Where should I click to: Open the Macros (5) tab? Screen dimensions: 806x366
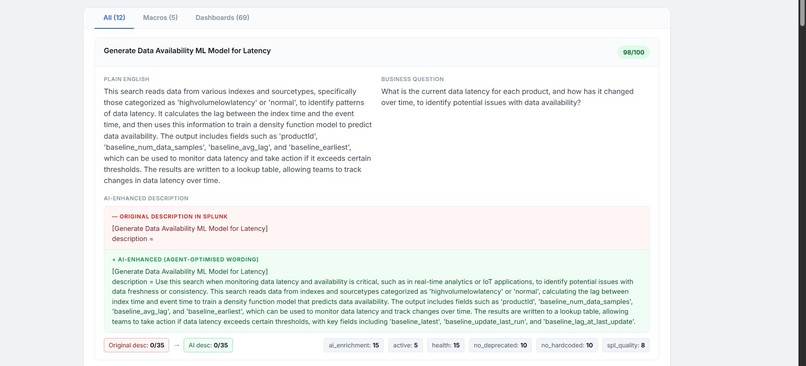160,17
